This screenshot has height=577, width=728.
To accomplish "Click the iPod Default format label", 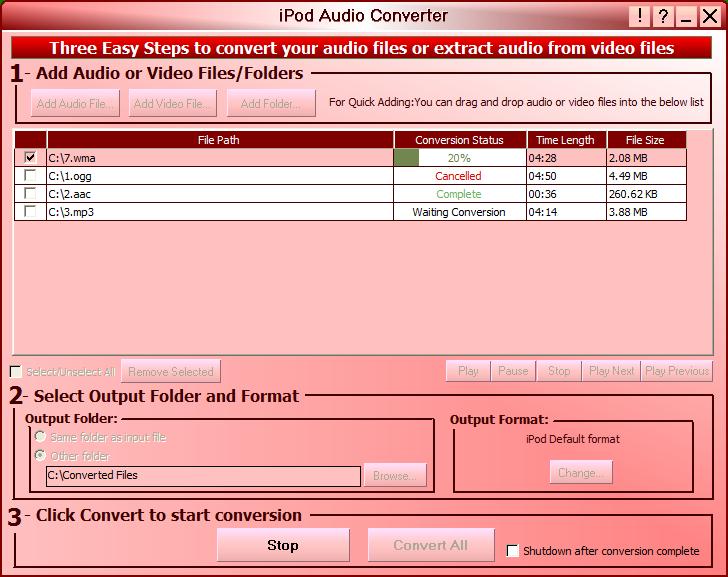I will pos(573,439).
